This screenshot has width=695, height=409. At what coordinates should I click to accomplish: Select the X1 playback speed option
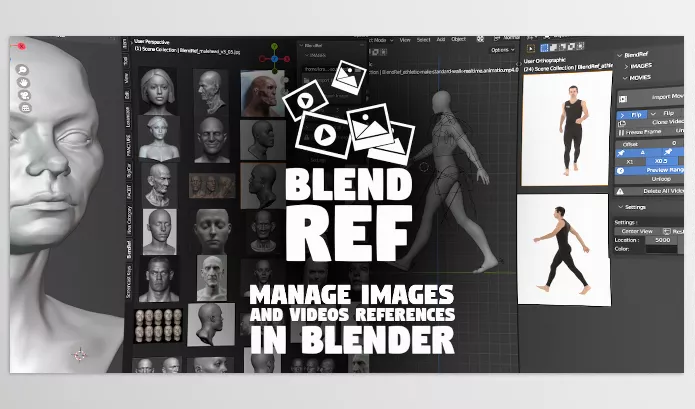tap(629, 162)
